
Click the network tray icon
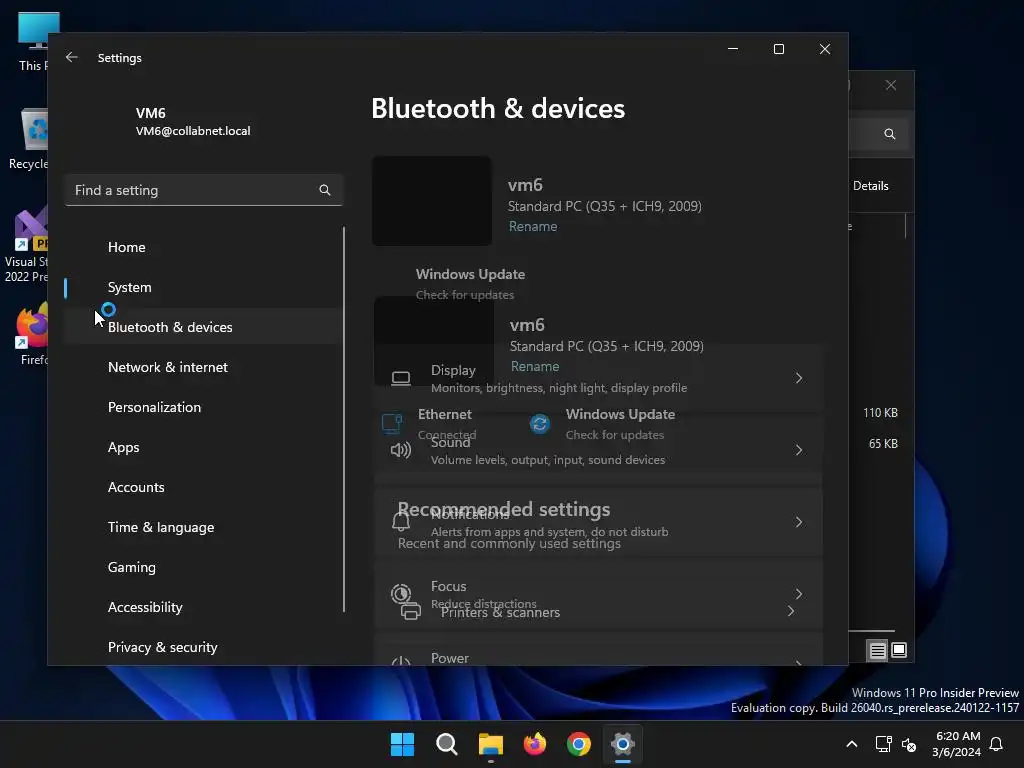click(x=883, y=744)
